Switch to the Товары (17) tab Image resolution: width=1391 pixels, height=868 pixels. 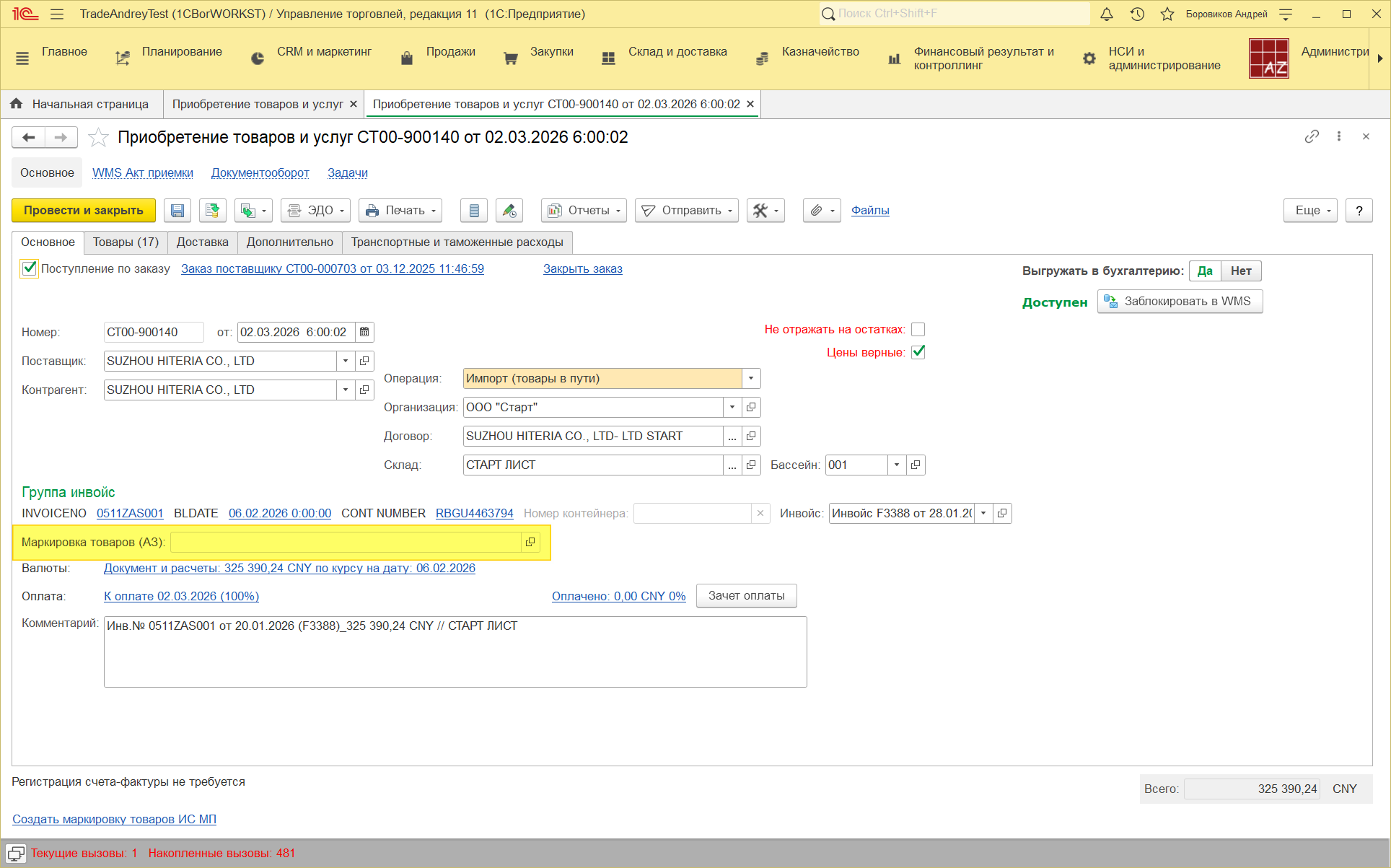pyautogui.click(x=126, y=242)
